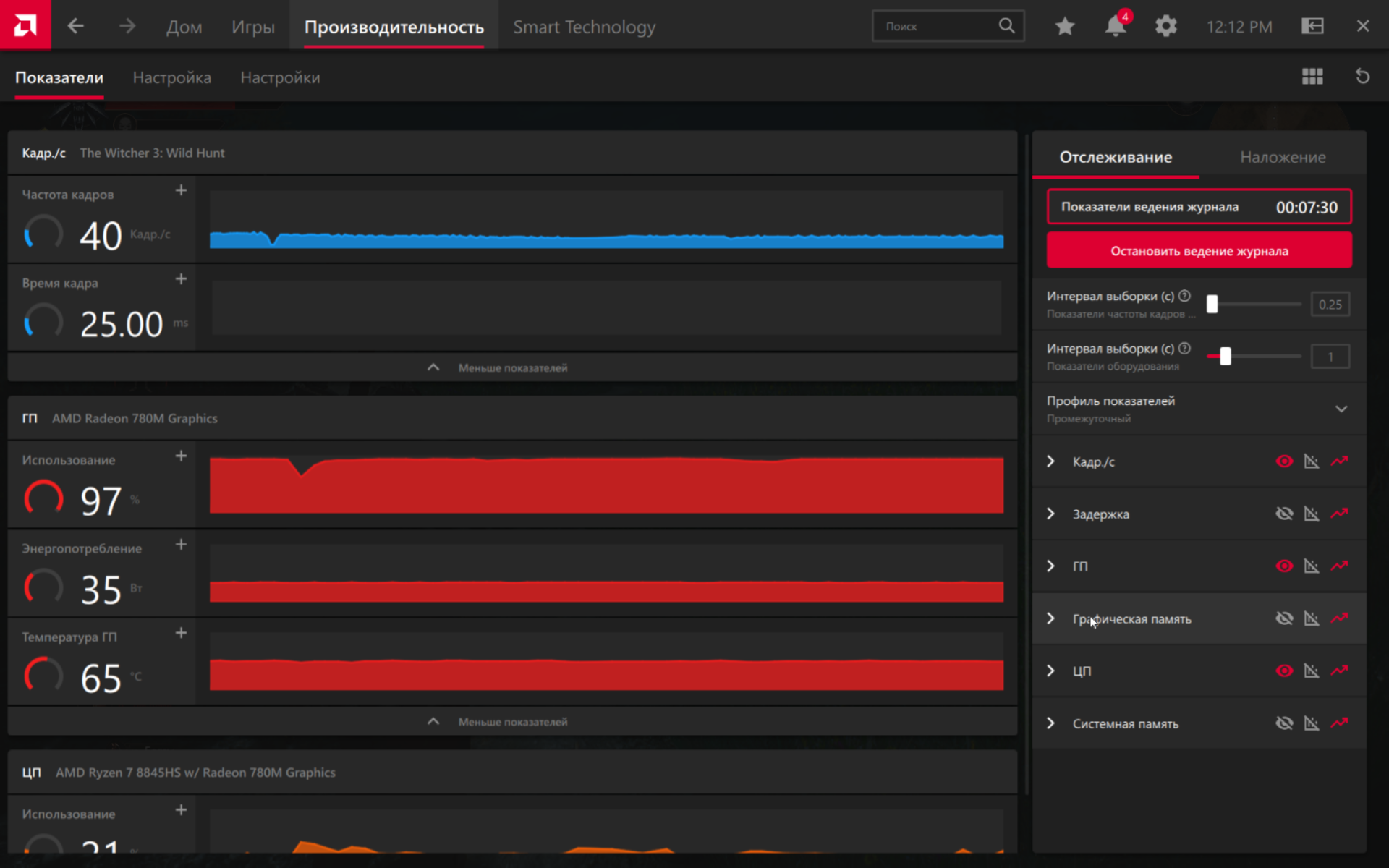1389x868 pixels.
Task: Toggle graph icon in Задержка row
Action: (x=1312, y=514)
